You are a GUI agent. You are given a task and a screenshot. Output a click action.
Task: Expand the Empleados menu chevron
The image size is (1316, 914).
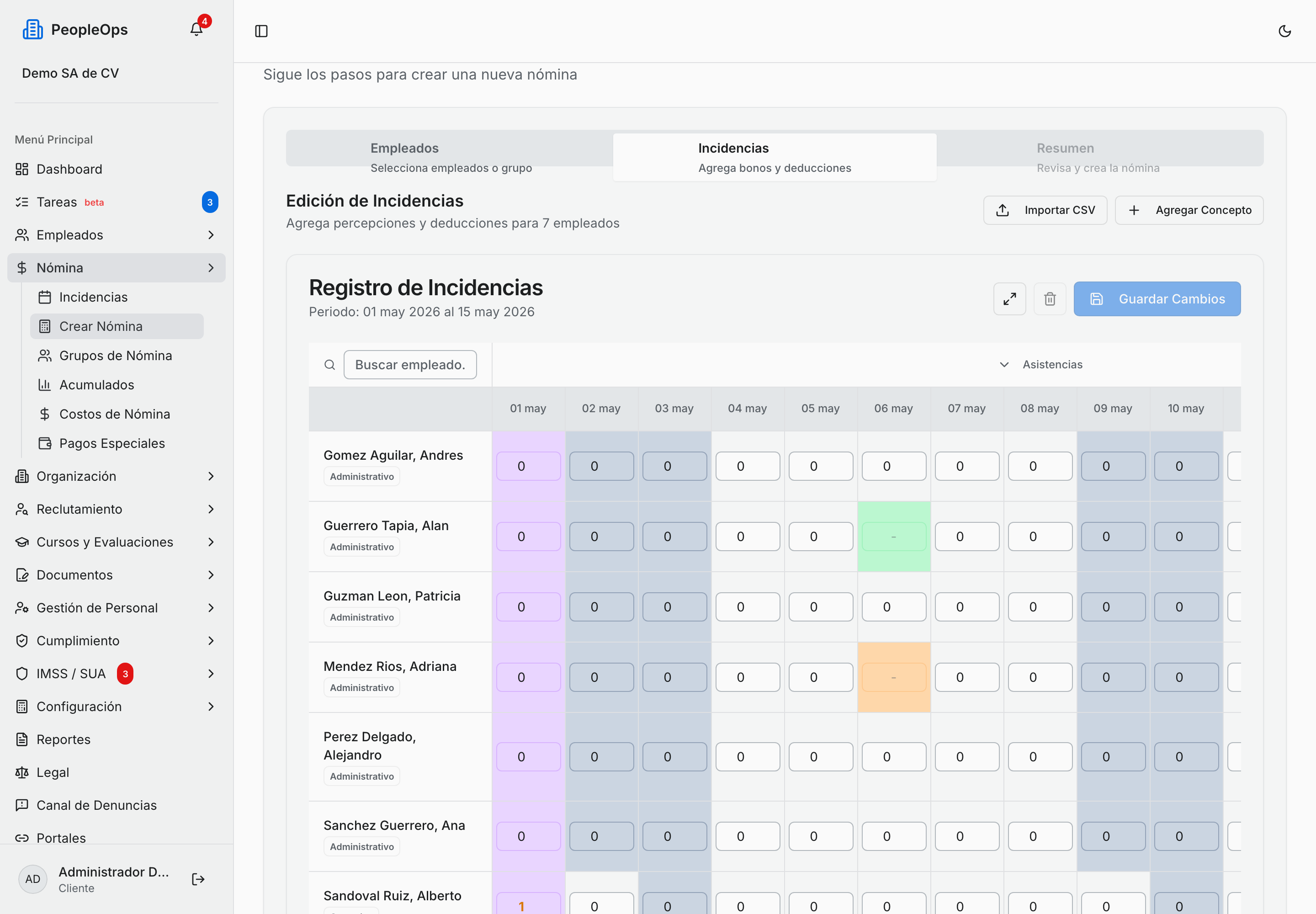(211, 235)
